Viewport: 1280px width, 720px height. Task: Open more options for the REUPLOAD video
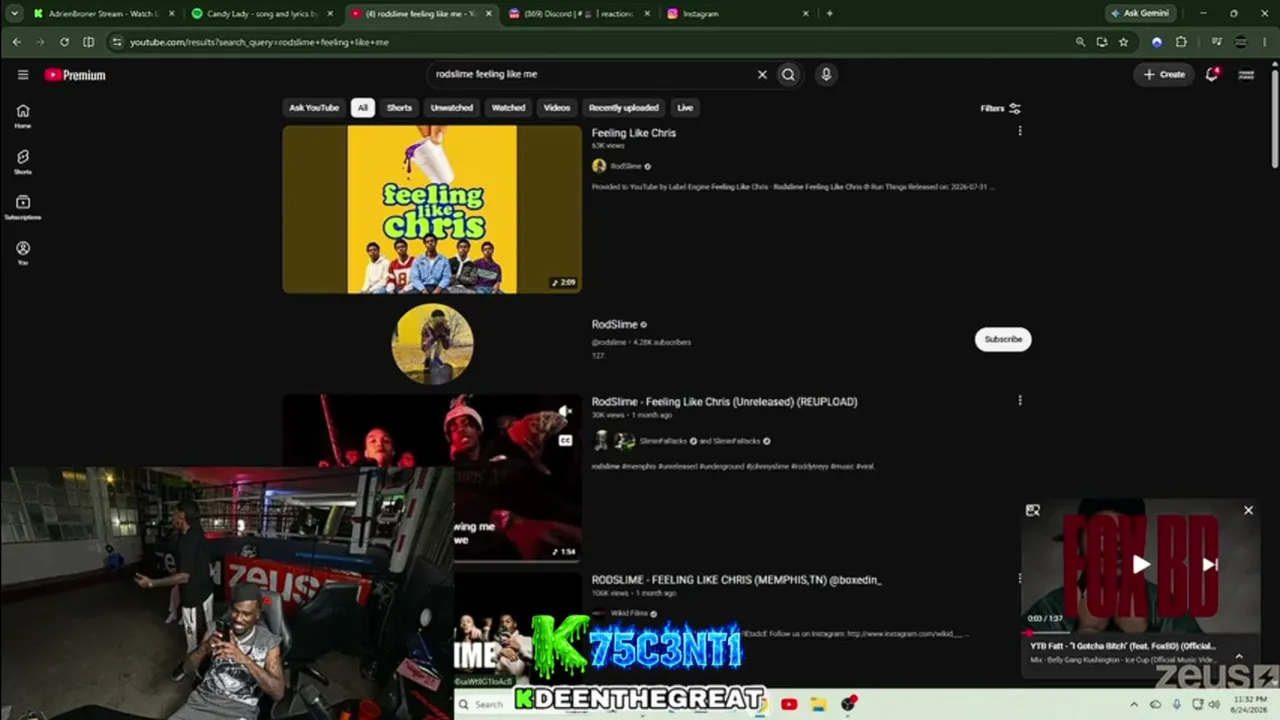click(x=1020, y=400)
